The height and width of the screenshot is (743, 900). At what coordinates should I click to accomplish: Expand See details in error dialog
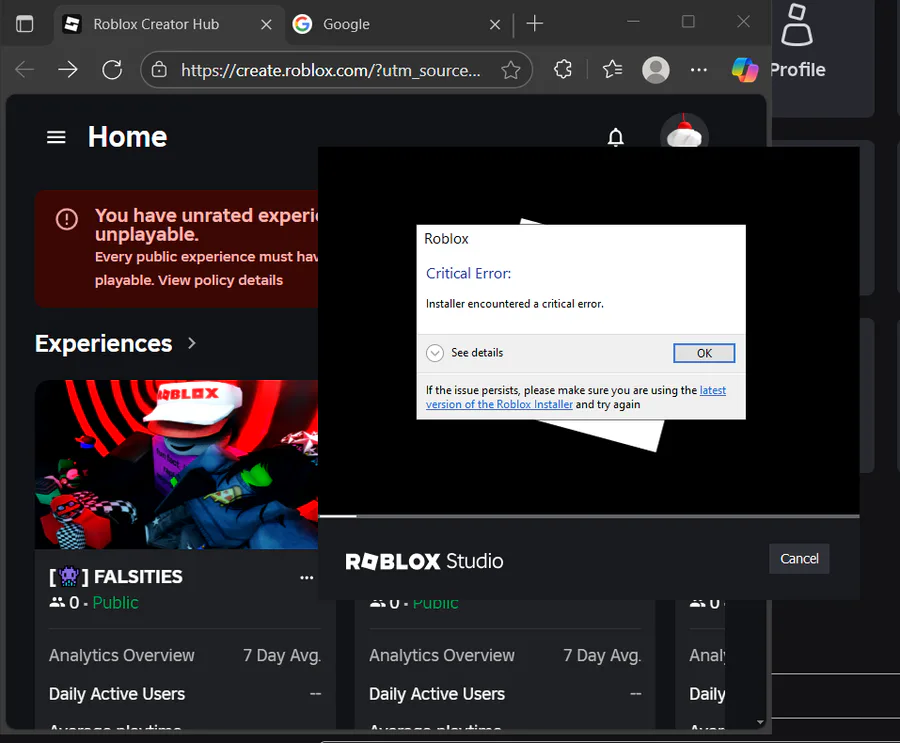[465, 353]
